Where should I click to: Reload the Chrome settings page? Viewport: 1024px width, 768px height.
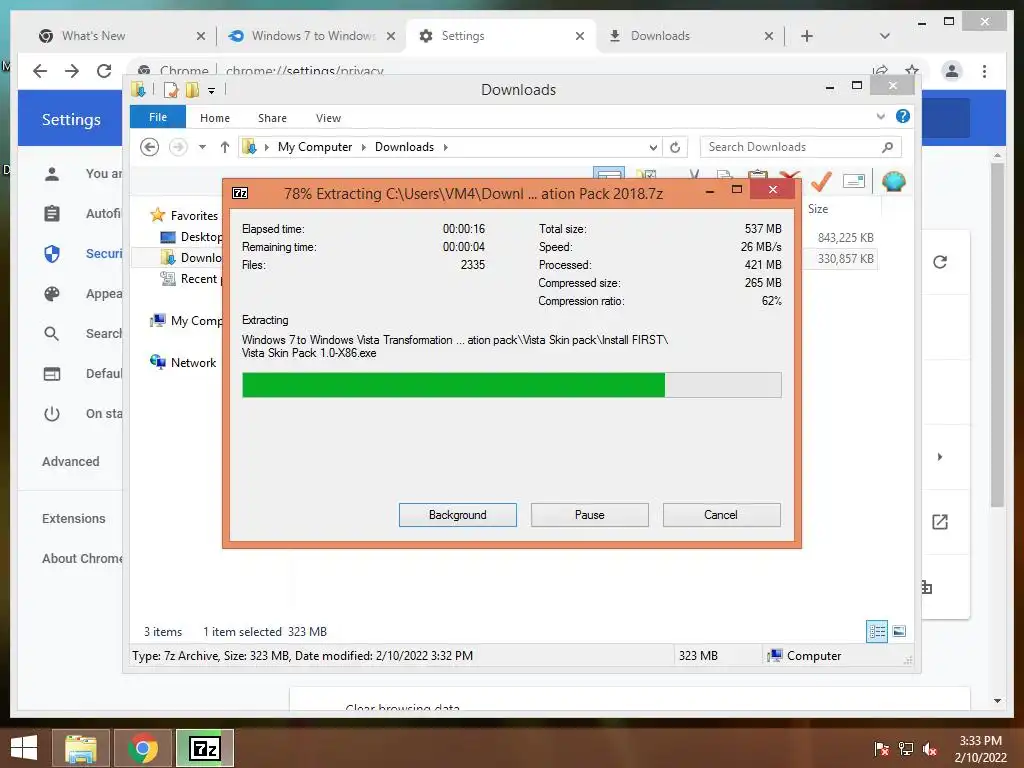point(104,71)
